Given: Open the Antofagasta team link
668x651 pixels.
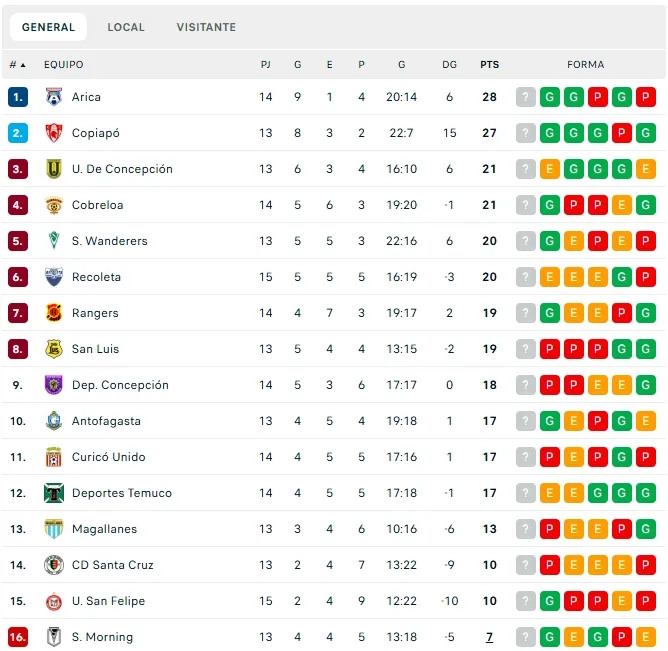Looking at the screenshot, I should (x=106, y=421).
